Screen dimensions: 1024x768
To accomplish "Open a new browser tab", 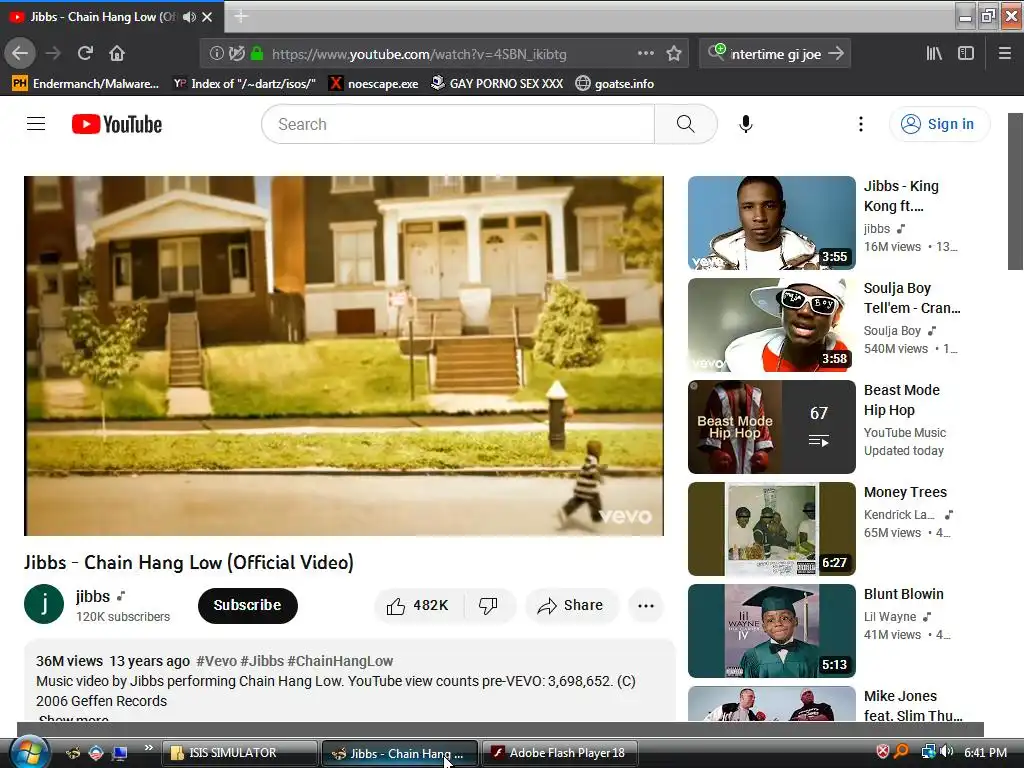I will 240,16.
